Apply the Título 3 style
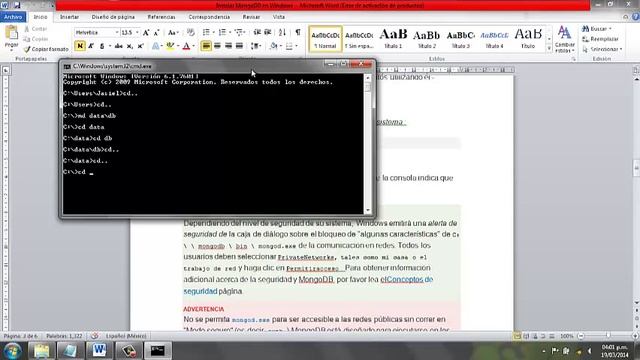The width and height of the screenshot is (640, 360). (460, 39)
